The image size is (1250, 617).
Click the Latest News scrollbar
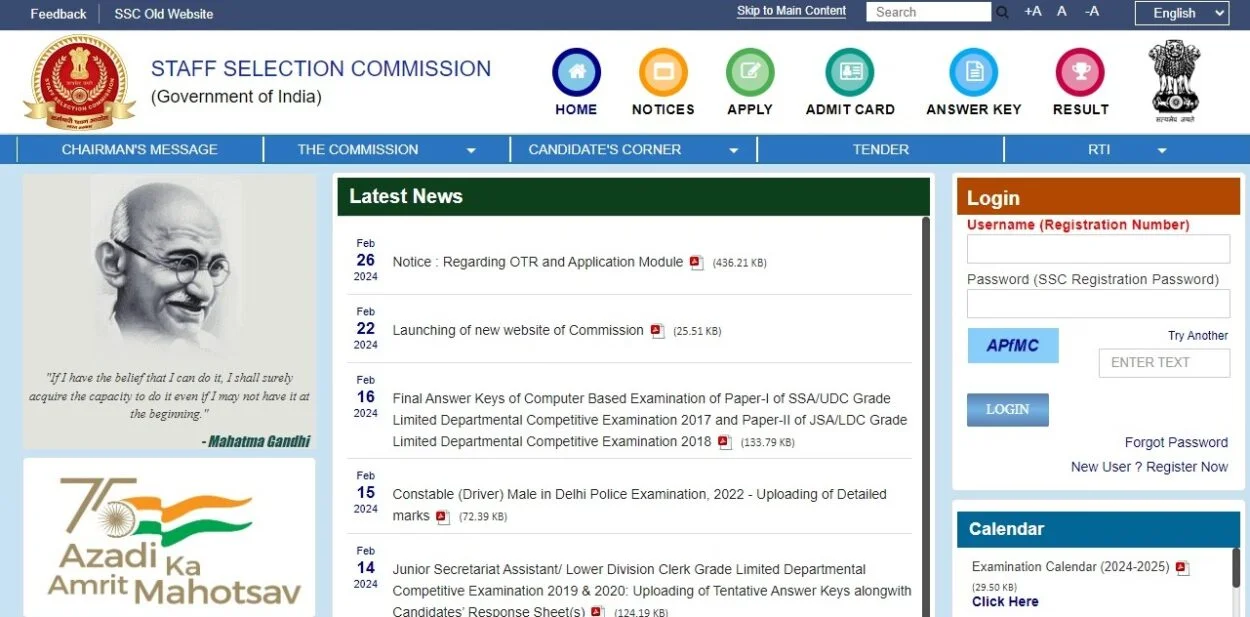tap(926, 416)
